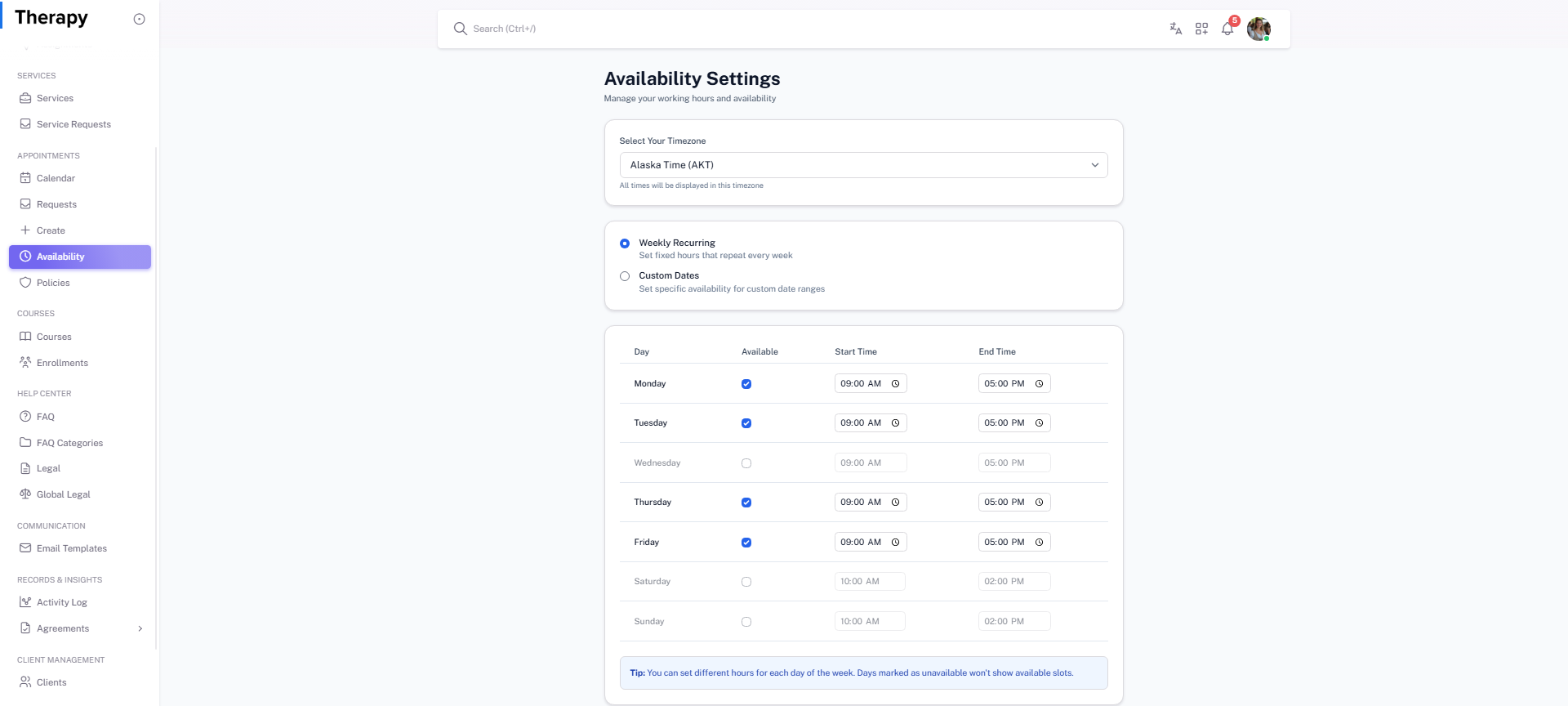Click the Calendar icon in sidebar
This screenshot has height=706, width=1568.
25,178
